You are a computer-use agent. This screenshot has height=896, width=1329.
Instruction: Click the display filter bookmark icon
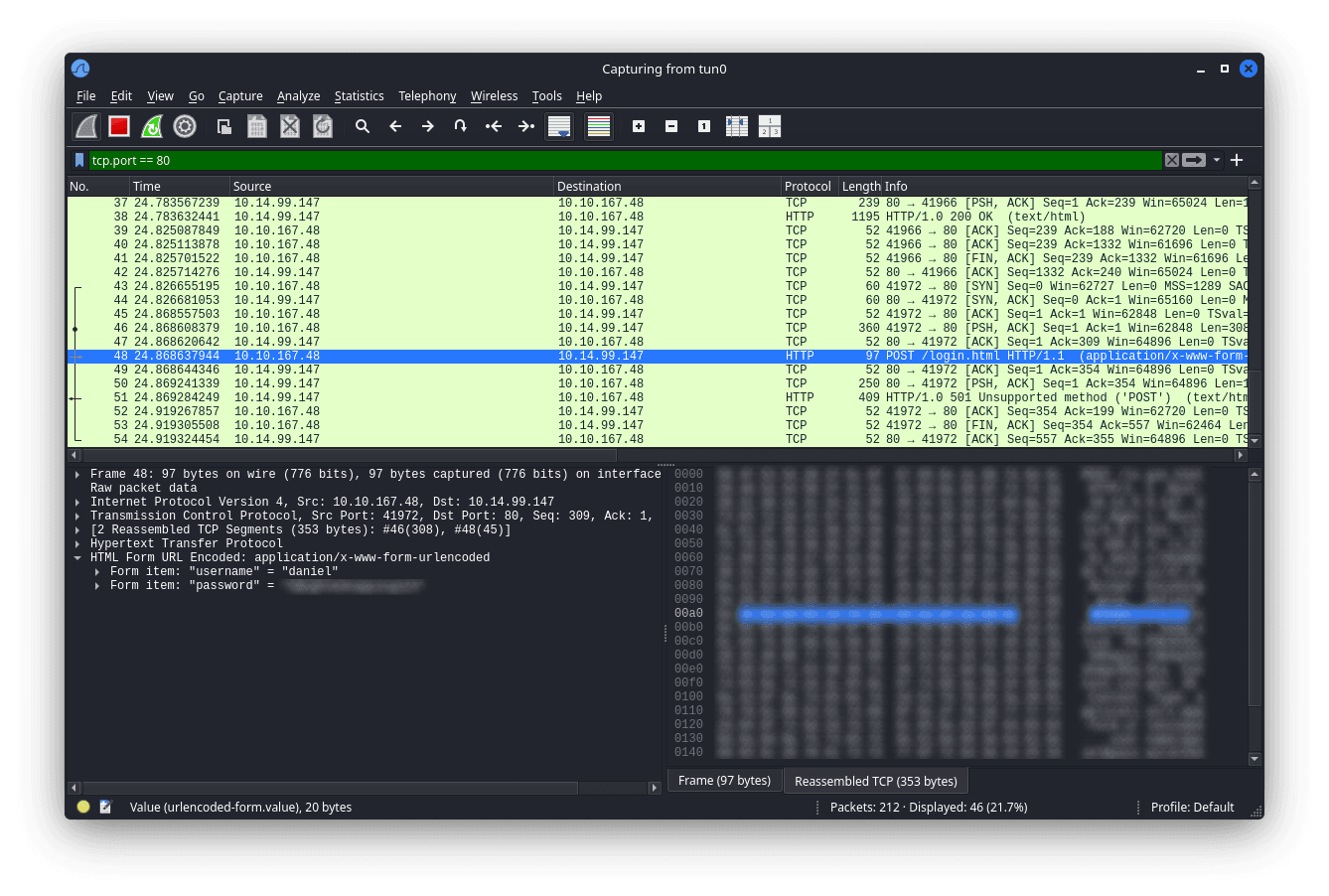[x=79, y=160]
